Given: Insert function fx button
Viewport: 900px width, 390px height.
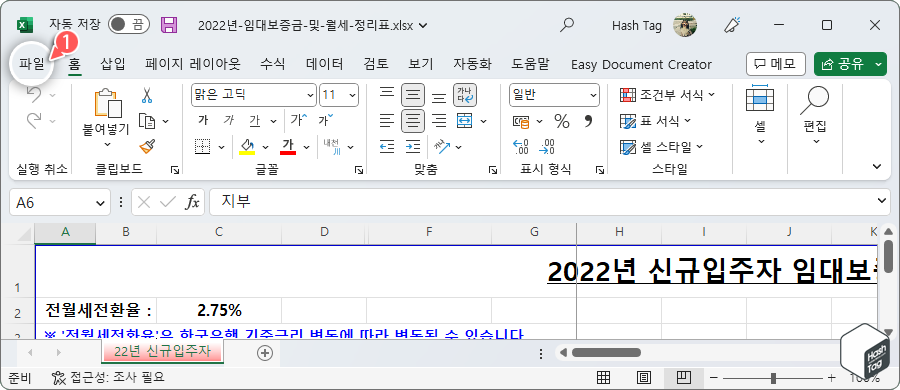Looking at the screenshot, I should [x=192, y=202].
